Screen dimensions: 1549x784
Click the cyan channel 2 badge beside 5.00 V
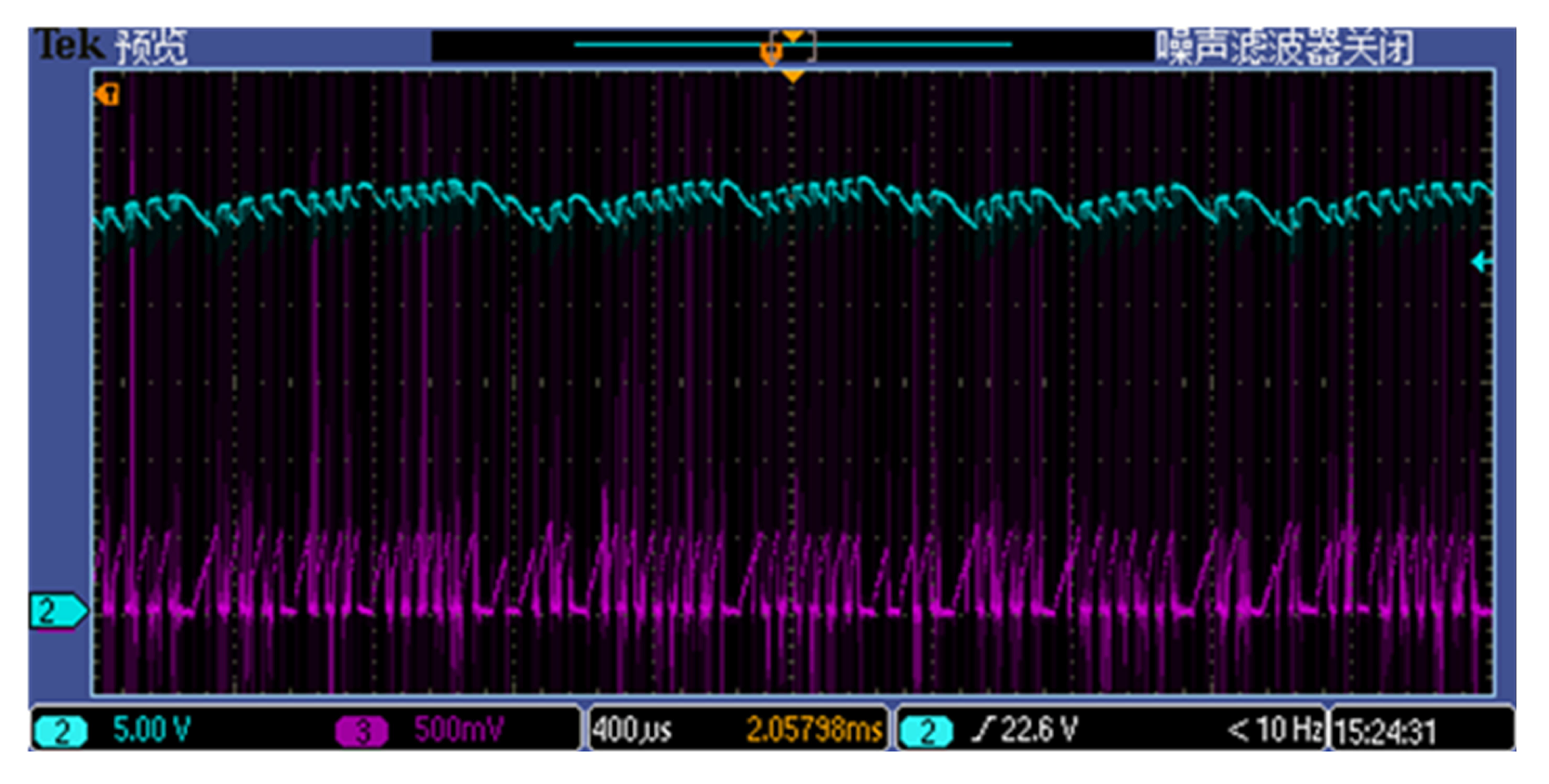point(61,731)
